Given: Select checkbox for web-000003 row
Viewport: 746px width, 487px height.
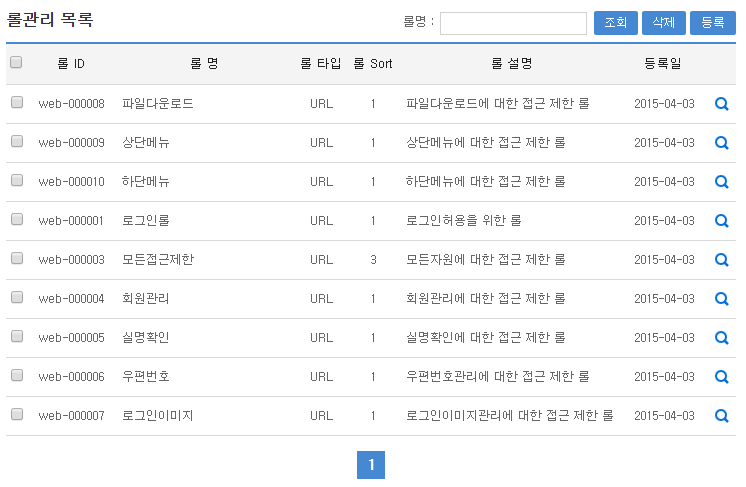Looking at the screenshot, I should coord(17,259).
